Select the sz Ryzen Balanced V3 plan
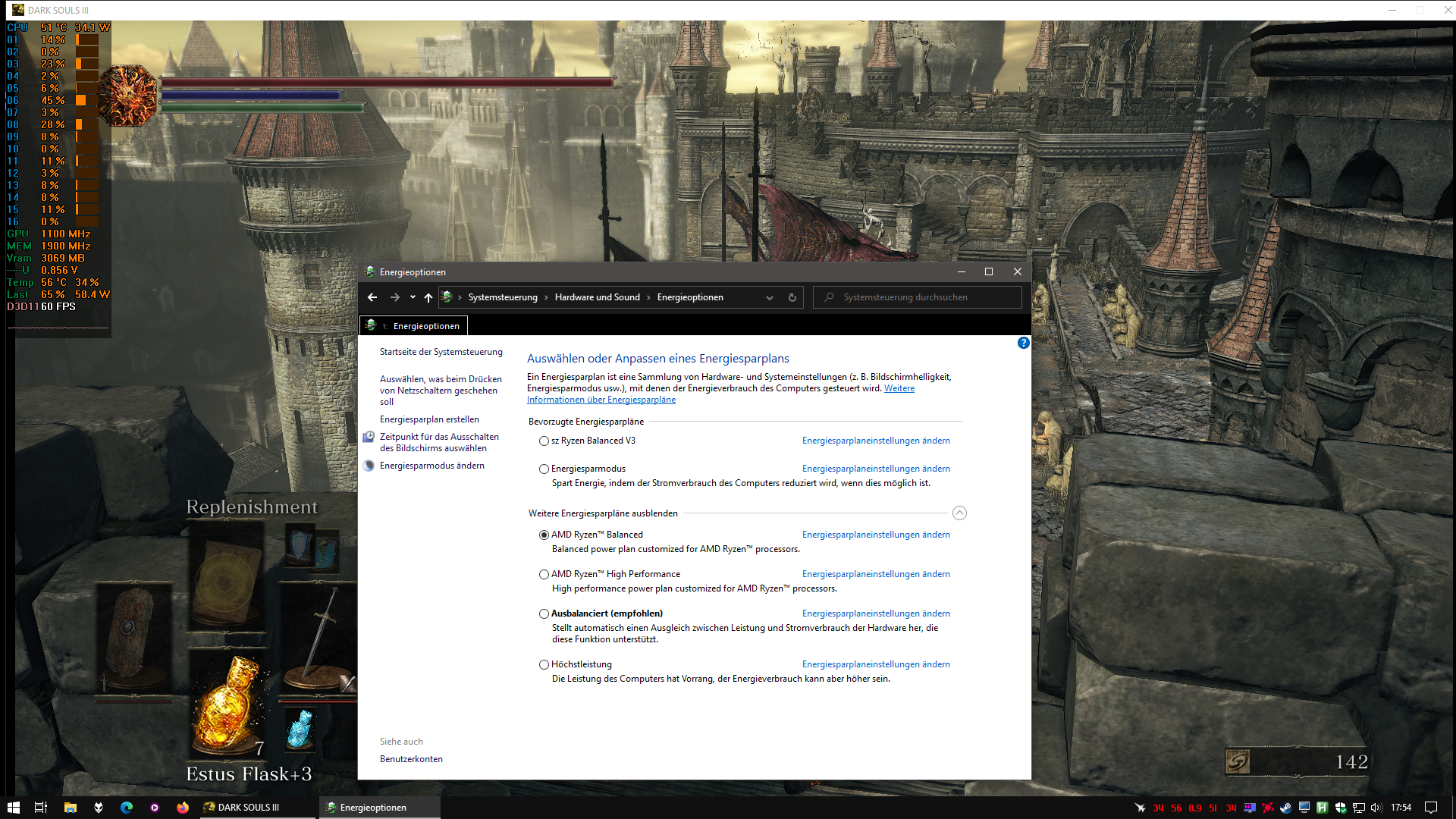1456x819 pixels. (544, 441)
